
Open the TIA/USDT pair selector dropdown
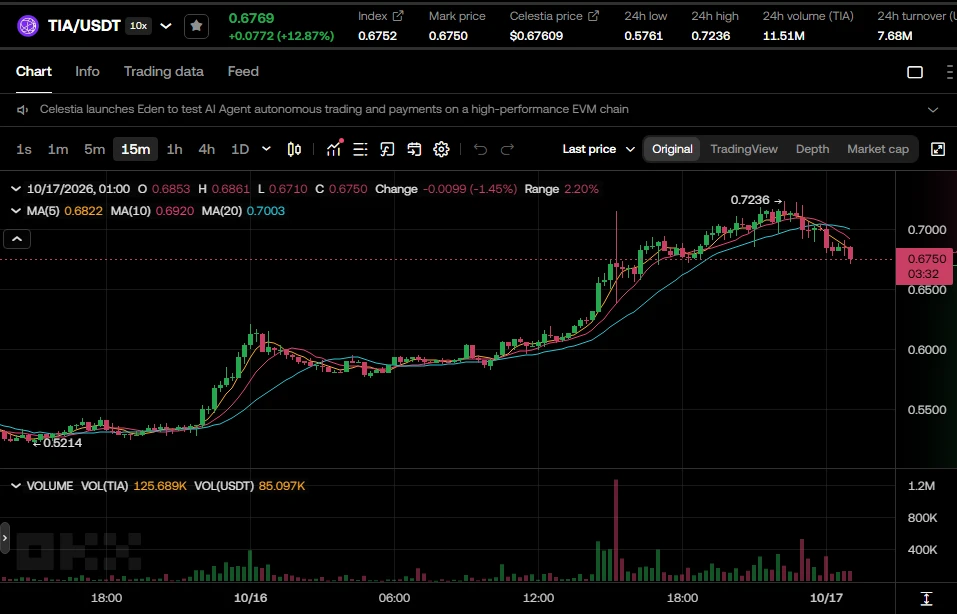point(165,26)
